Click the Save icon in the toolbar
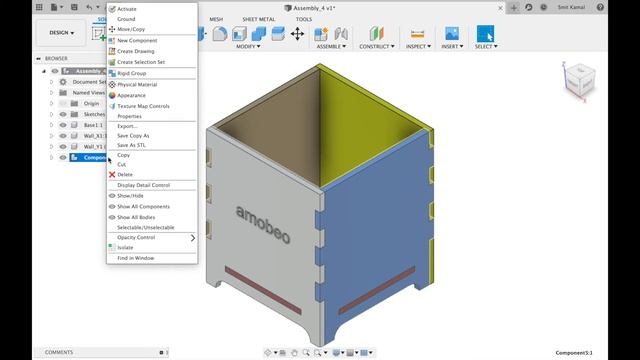640x360 pixels. (74, 7)
